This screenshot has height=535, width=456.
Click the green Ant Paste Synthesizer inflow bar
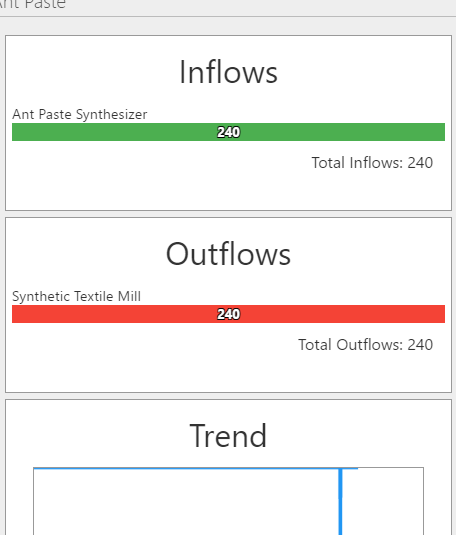[228, 132]
